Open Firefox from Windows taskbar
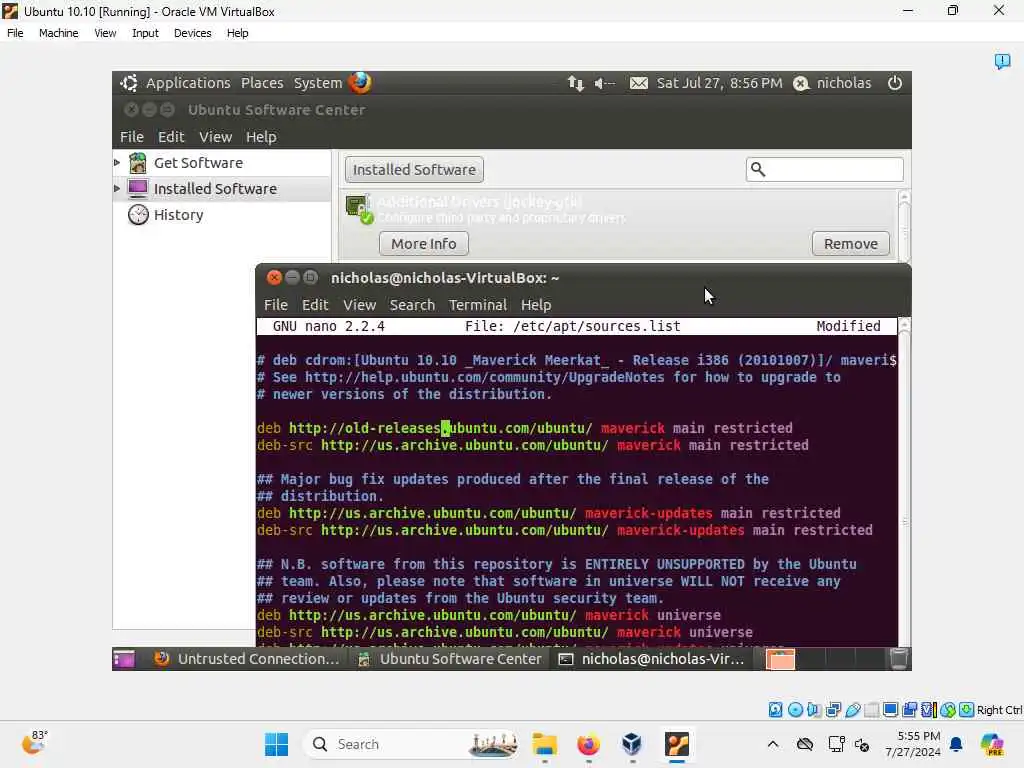The image size is (1024, 768). 588,744
